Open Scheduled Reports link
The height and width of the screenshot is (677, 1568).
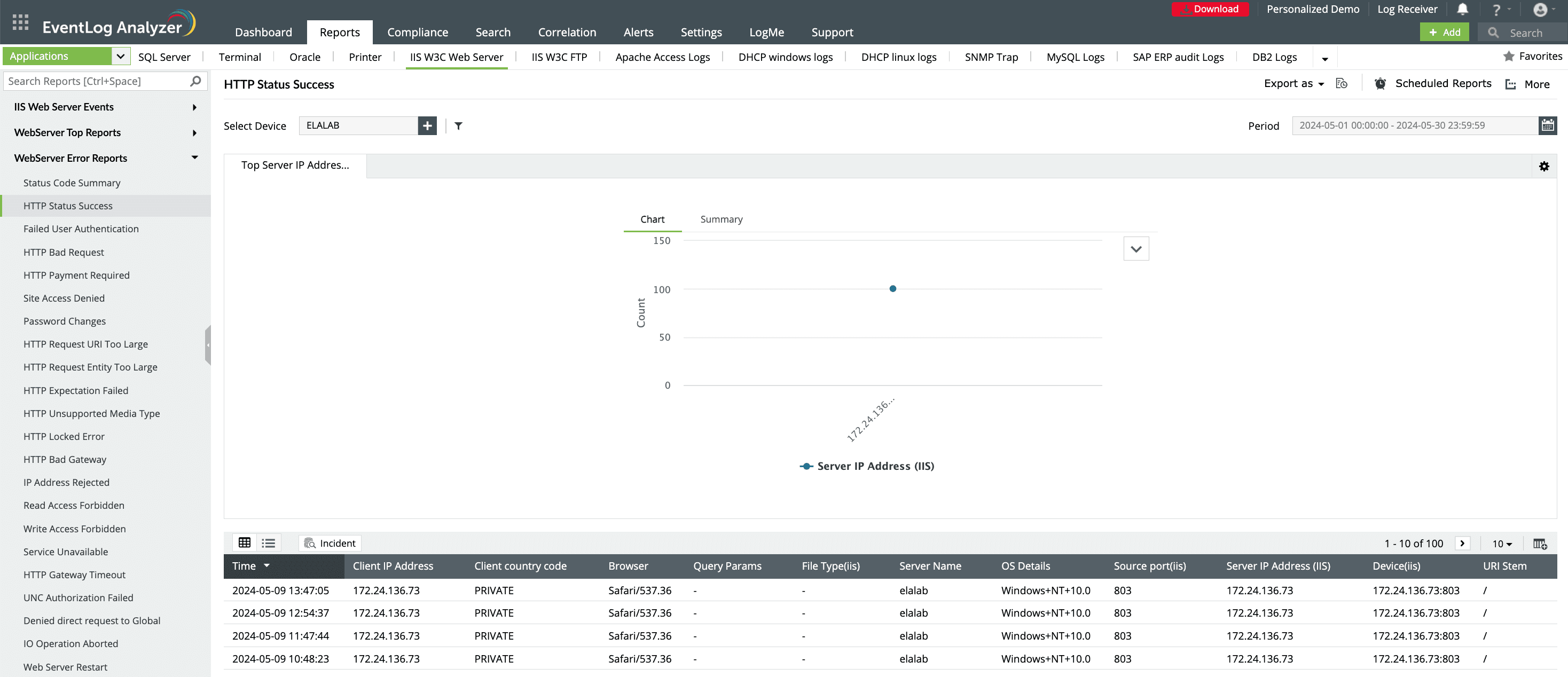(x=1442, y=84)
